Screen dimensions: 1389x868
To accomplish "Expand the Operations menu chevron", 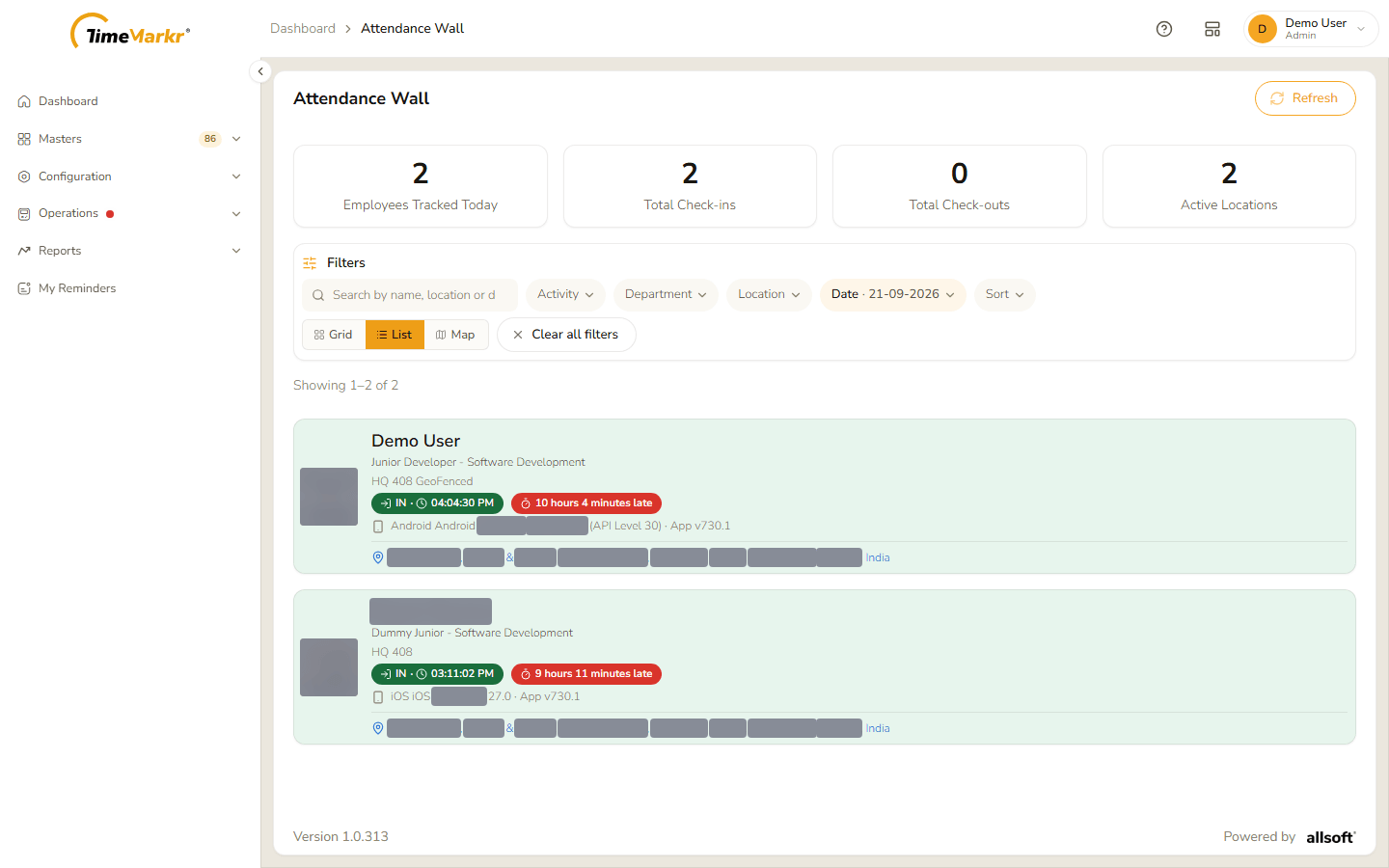I will pos(236,214).
